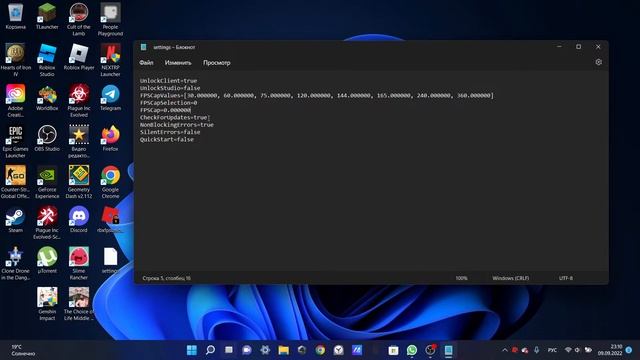The width and height of the screenshot is (640, 360).
Task: Click the UnlockStudio=false line
Action: [170, 88]
